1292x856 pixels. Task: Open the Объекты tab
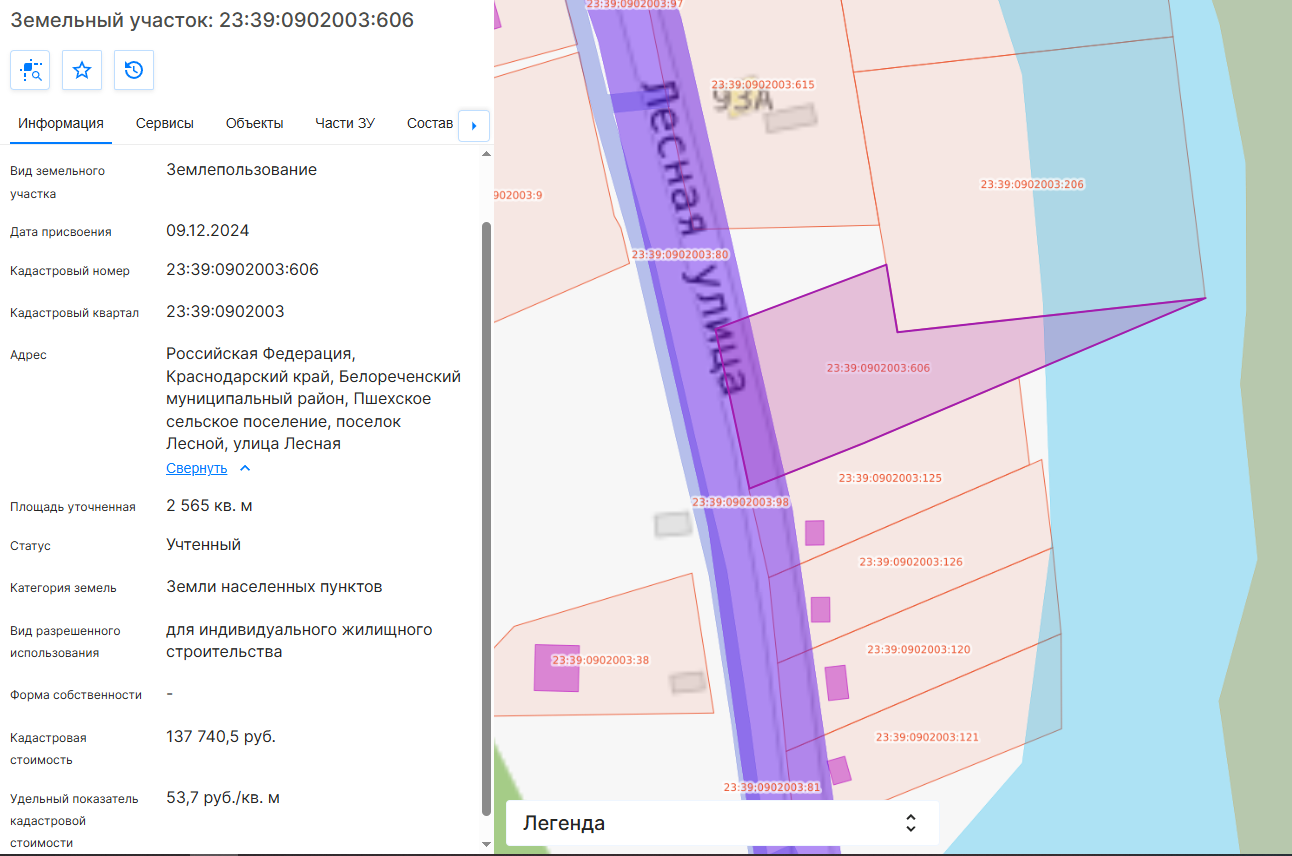click(x=255, y=124)
